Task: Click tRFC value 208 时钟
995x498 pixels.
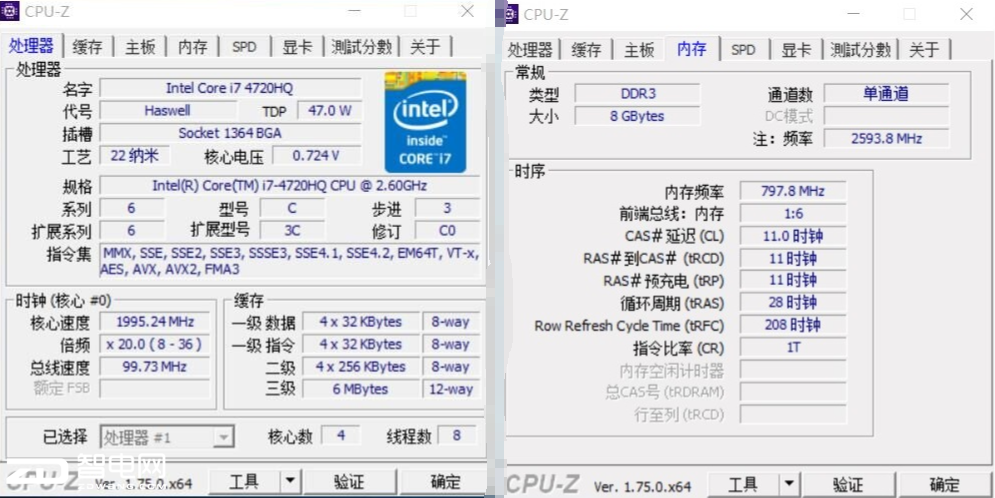Action: 793,325
